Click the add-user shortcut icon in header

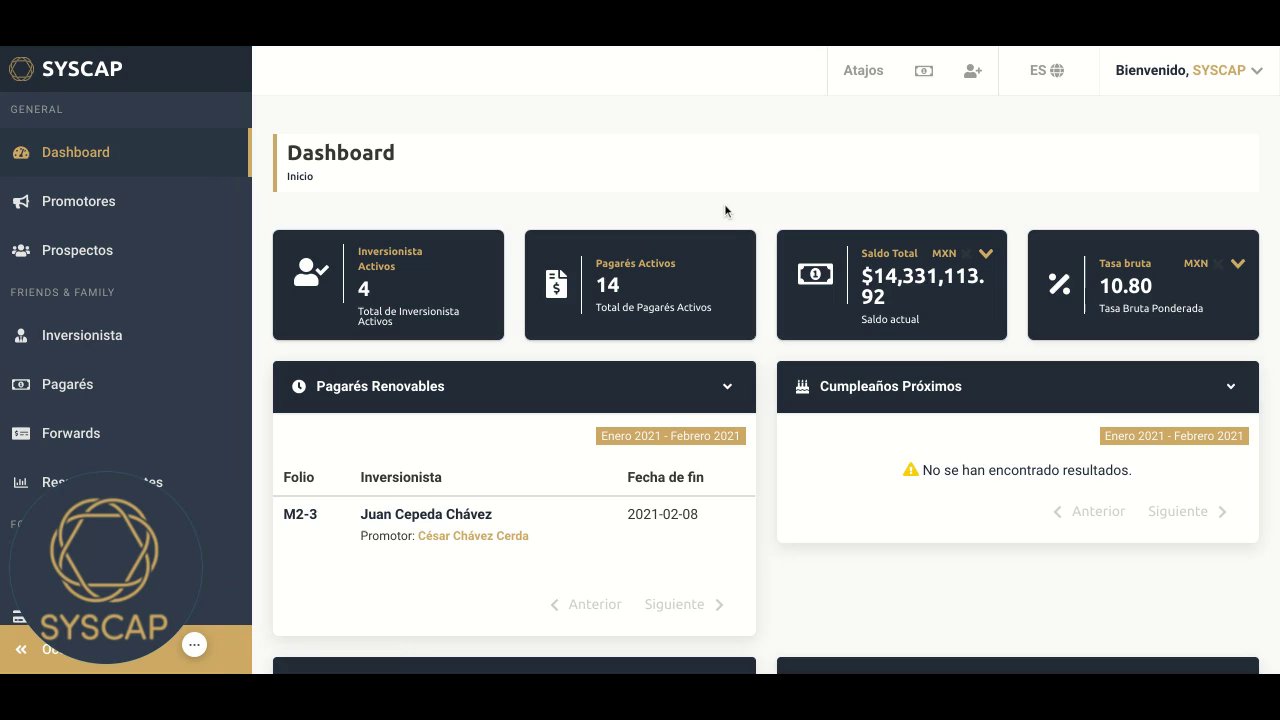point(973,71)
